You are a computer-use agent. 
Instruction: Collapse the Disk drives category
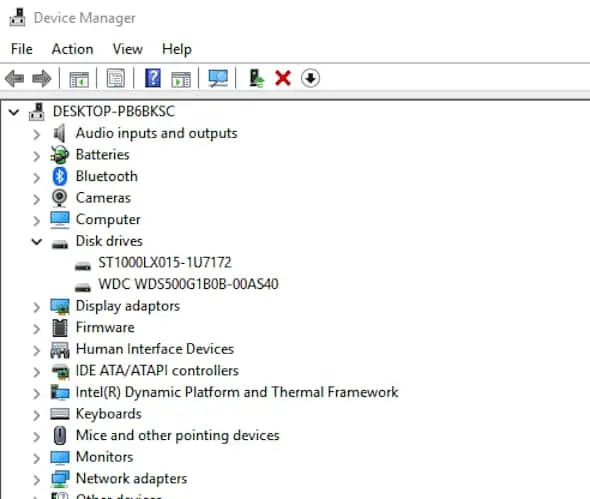(x=36, y=242)
